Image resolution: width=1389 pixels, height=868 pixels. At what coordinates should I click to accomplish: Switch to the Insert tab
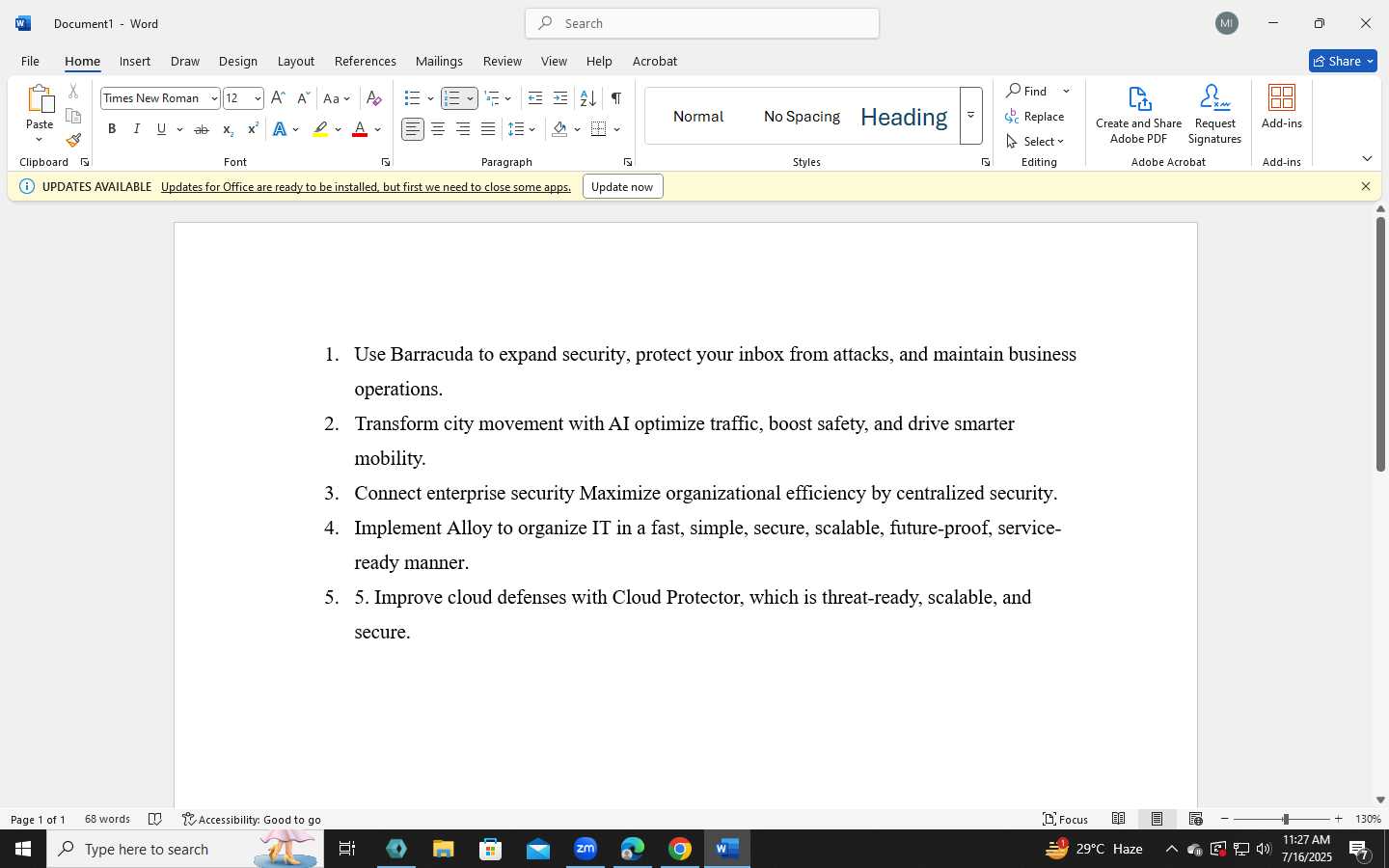pos(135,61)
